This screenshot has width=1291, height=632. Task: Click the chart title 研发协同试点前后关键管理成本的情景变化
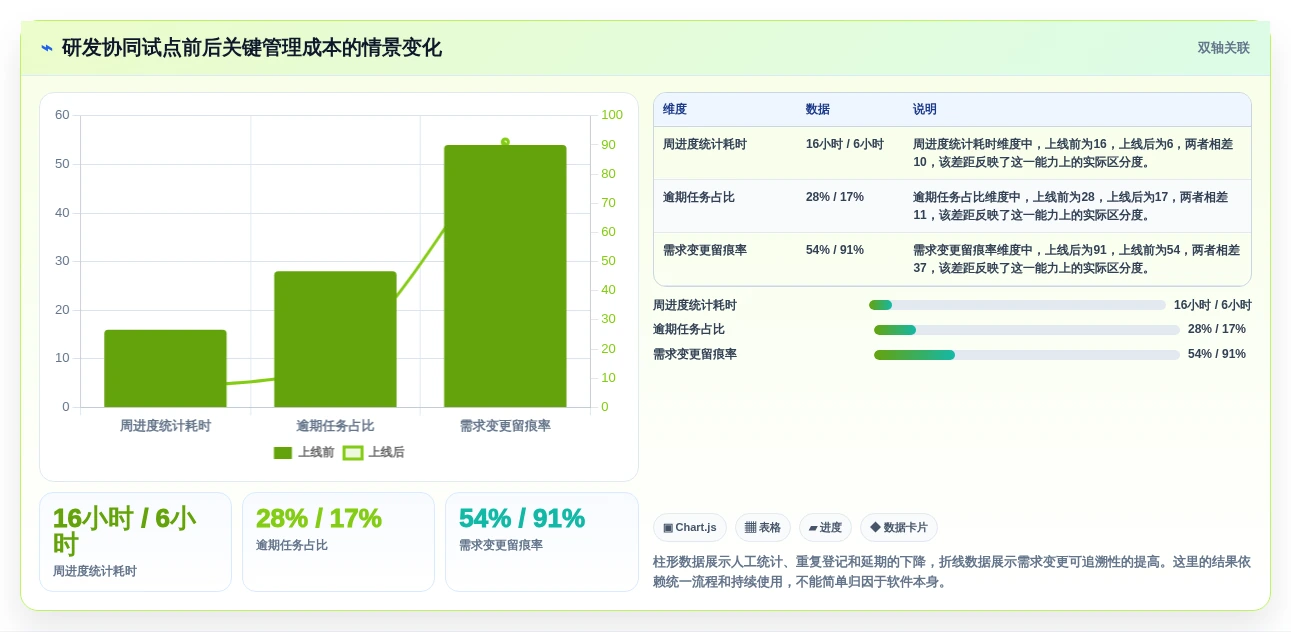tap(251, 48)
